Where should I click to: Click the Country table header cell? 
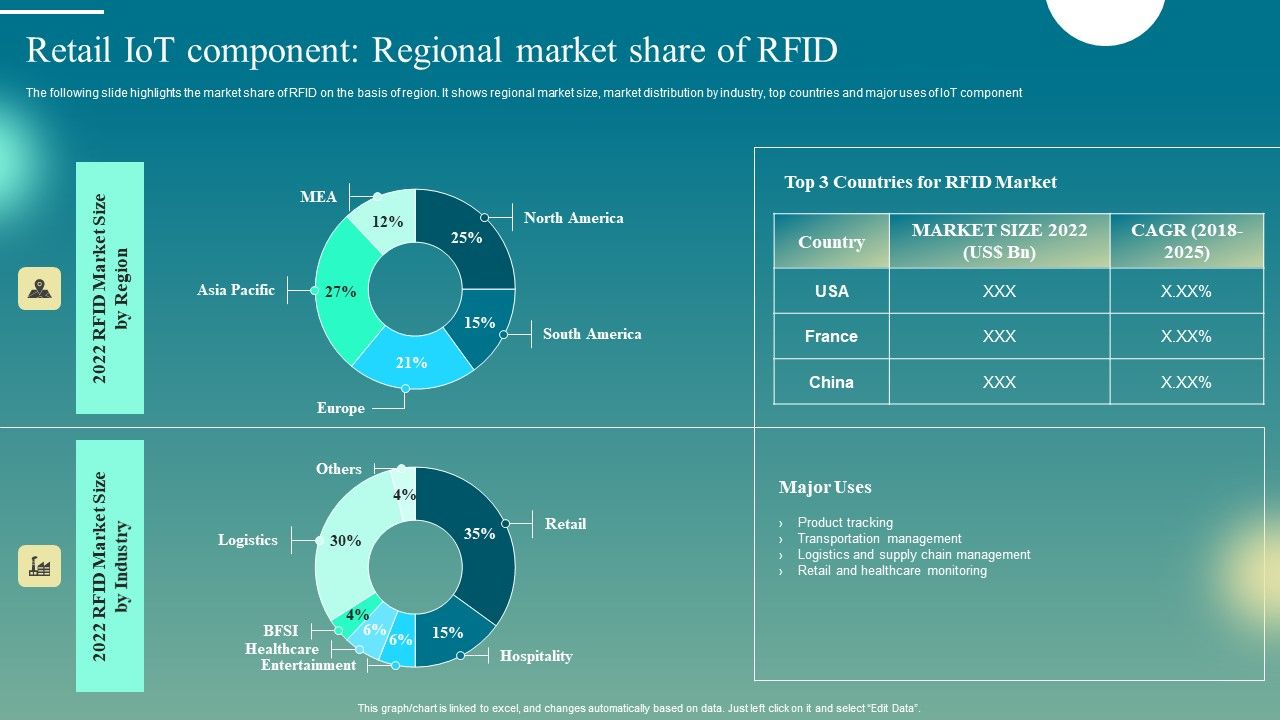(x=831, y=241)
